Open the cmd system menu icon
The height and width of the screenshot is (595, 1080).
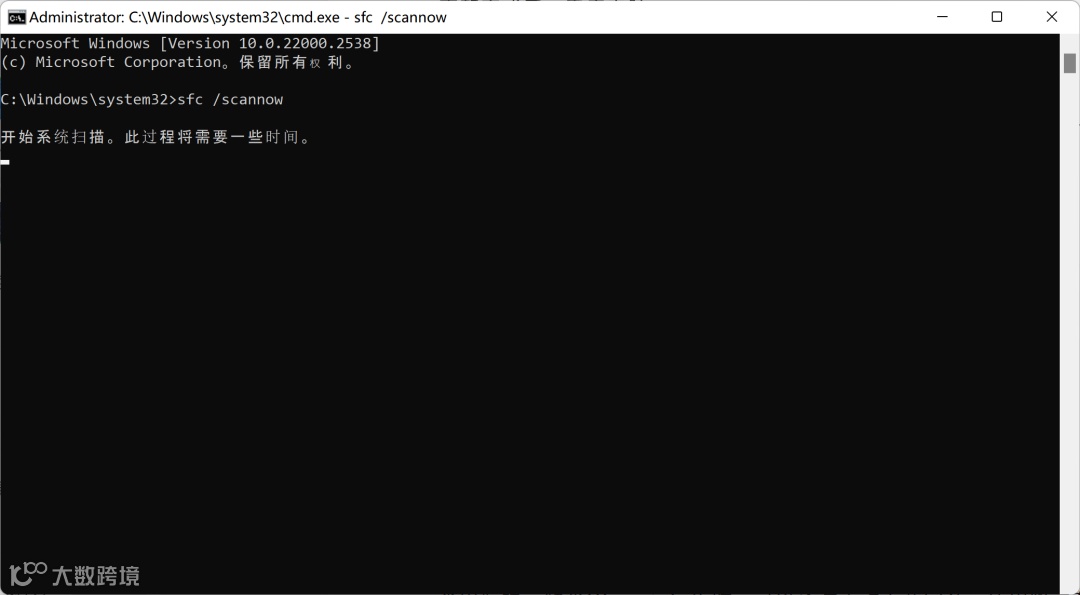[17, 17]
